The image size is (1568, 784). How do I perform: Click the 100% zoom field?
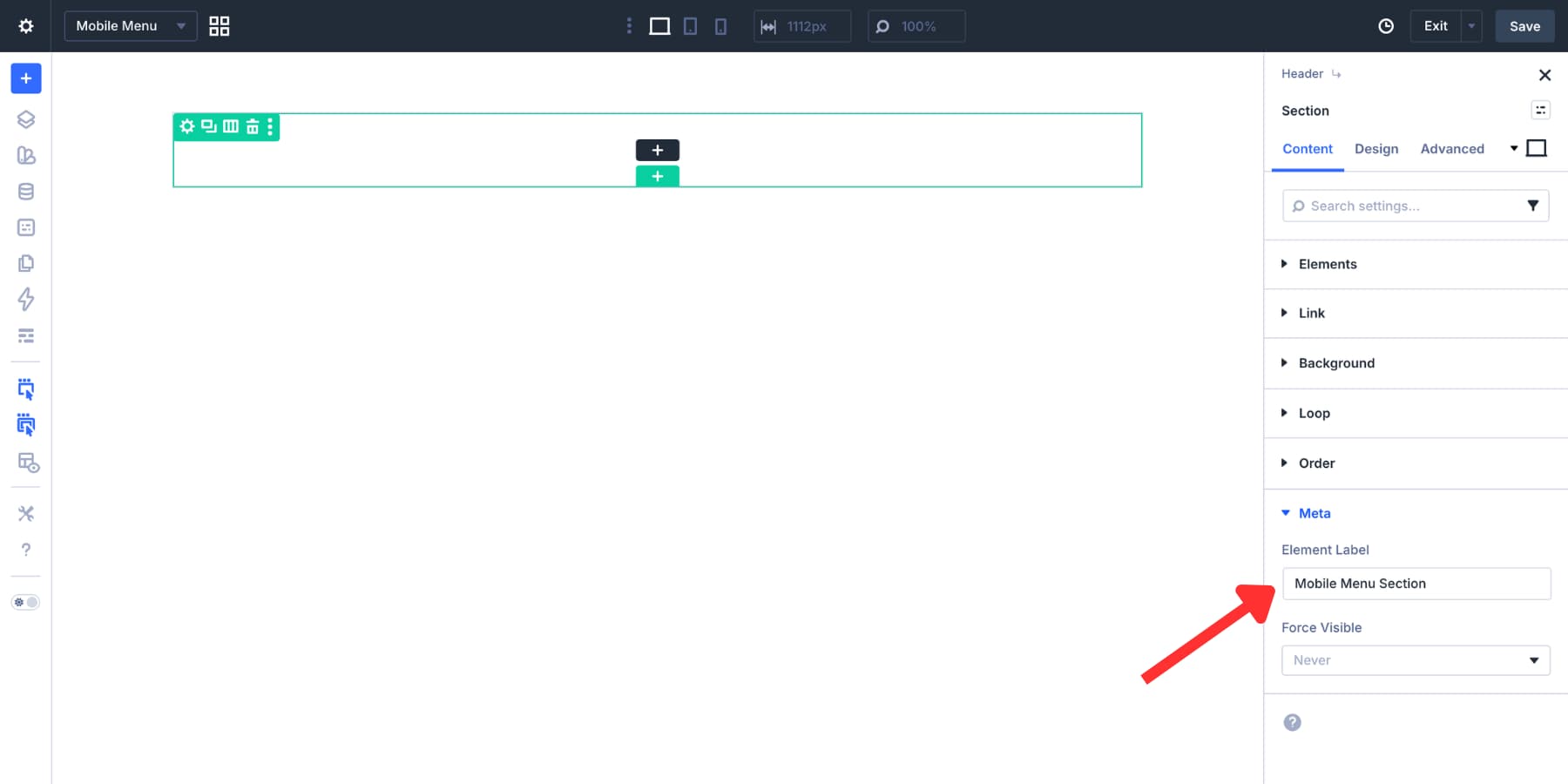pos(916,26)
